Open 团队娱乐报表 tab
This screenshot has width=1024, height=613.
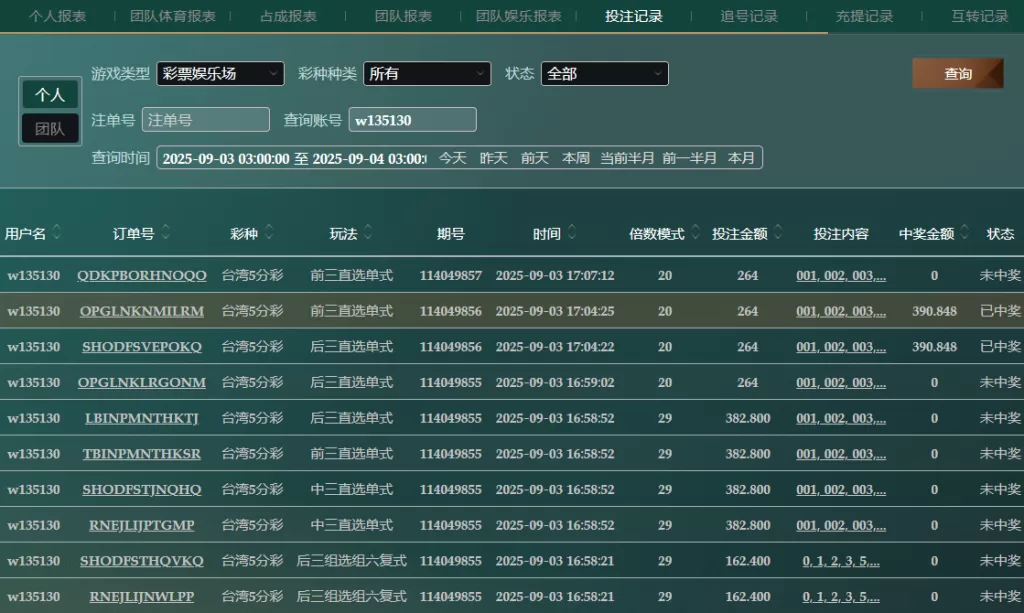coord(519,16)
